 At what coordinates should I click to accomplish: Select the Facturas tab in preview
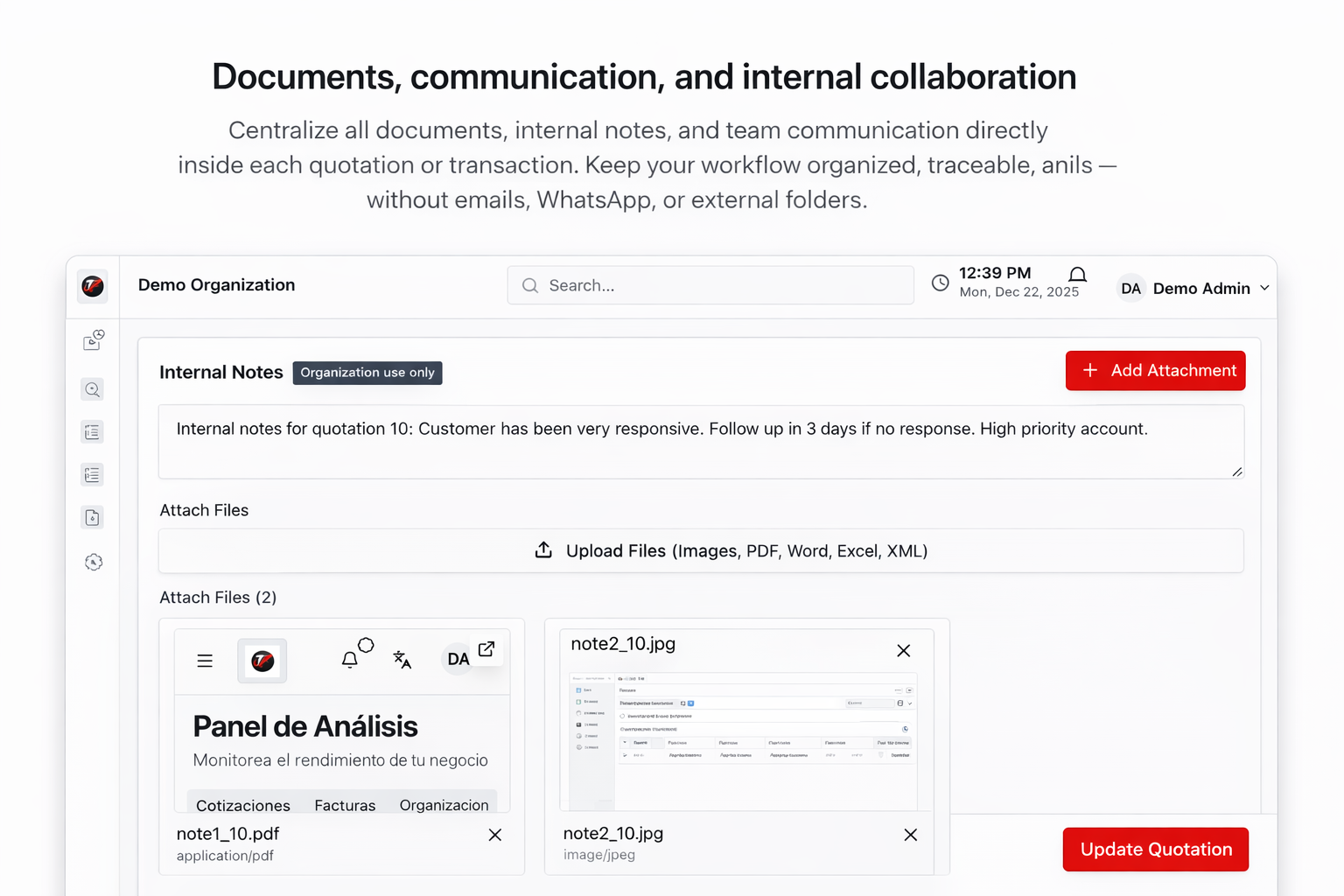pos(345,805)
